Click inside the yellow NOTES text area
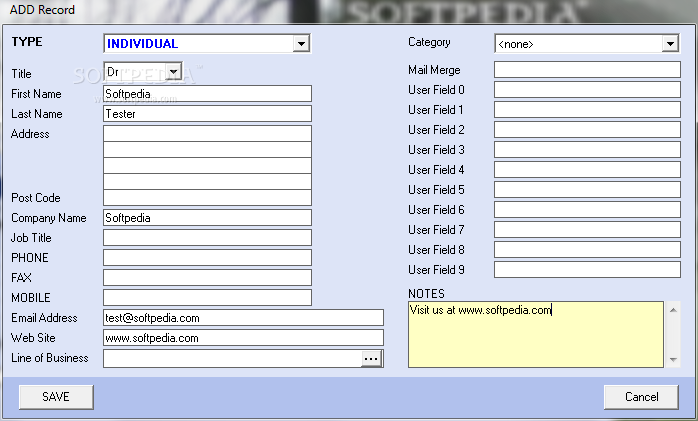 pos(536,335)
